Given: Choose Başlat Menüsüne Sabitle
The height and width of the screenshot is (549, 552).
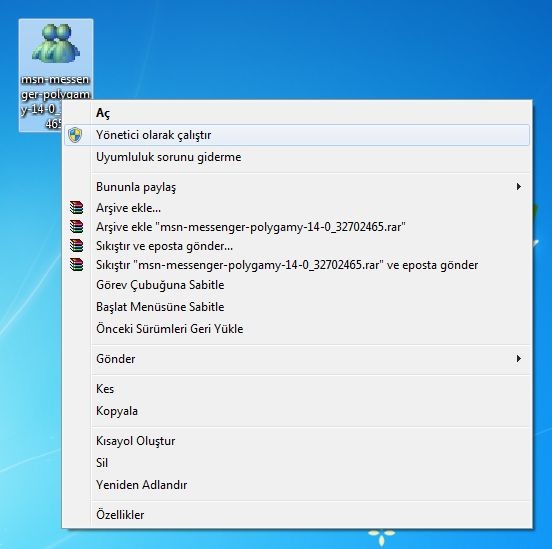Looking at the screenshot, I should point(297,307).
